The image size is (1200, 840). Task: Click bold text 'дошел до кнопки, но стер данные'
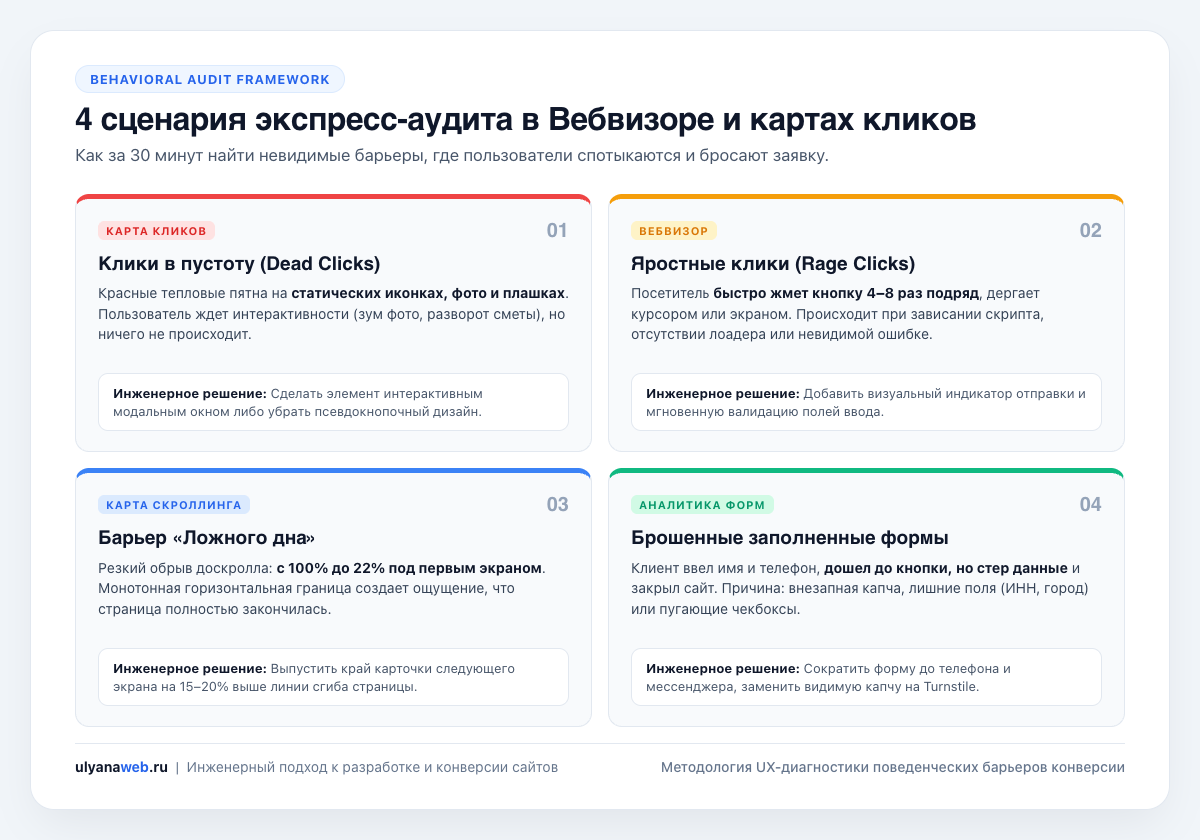[x=946, y=568]
